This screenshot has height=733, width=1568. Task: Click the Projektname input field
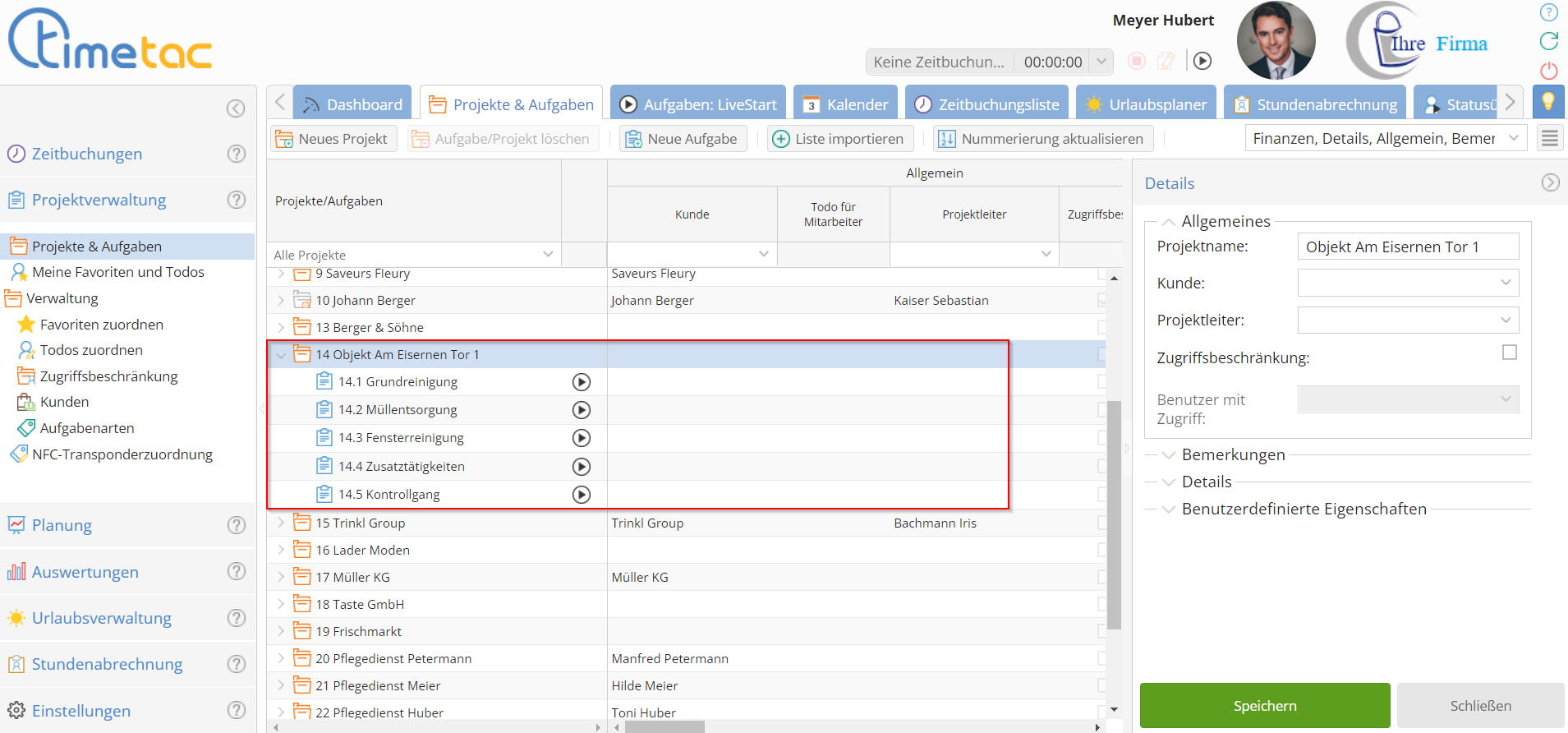click(1408, 247)
